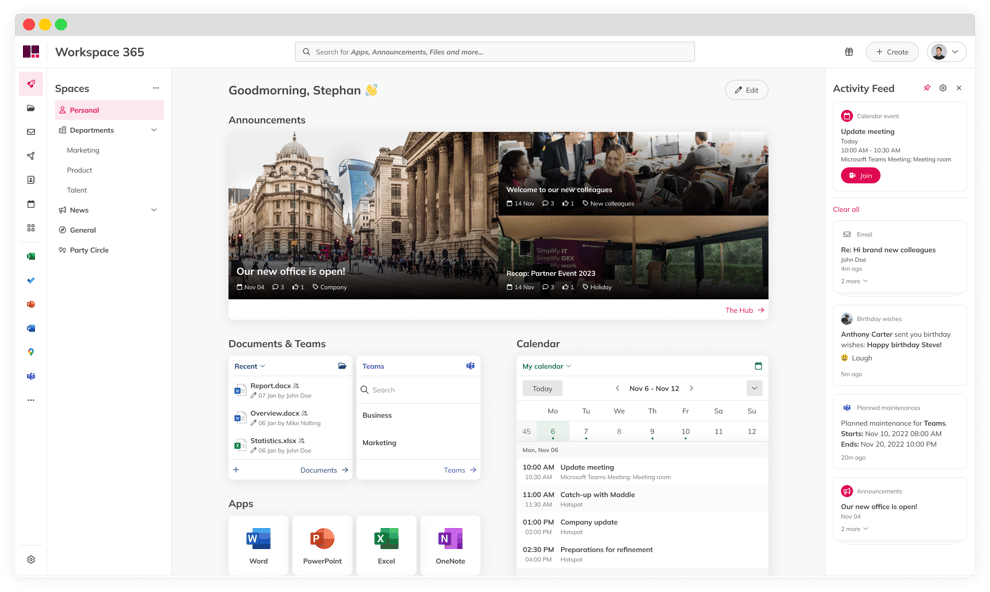Click the Clear all link

846,209
